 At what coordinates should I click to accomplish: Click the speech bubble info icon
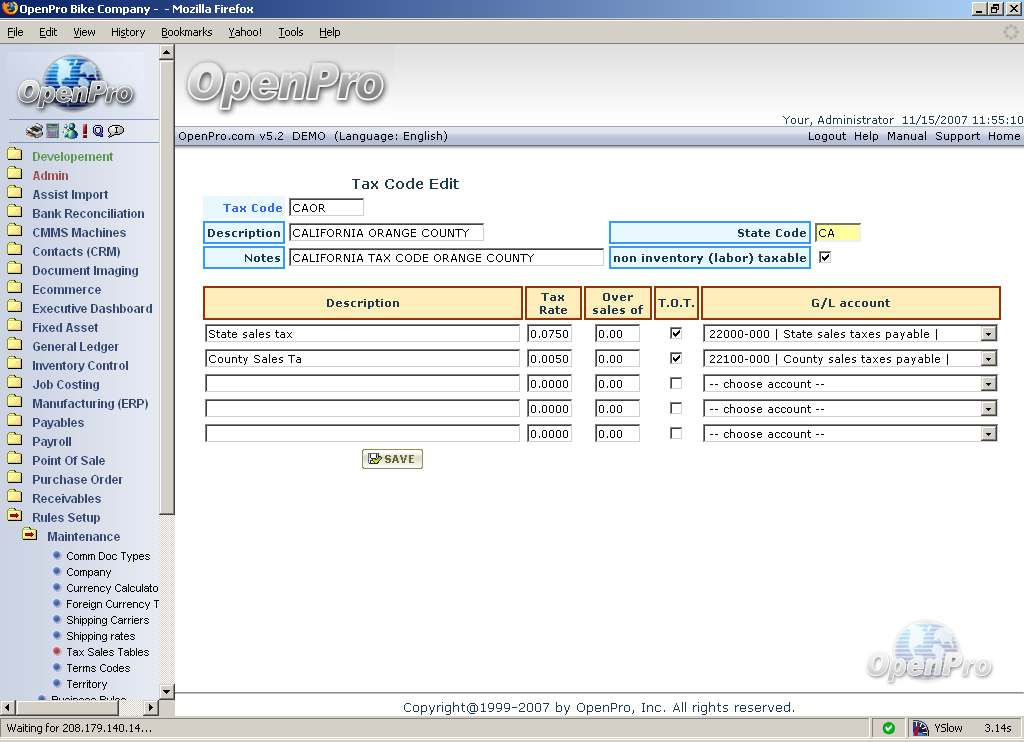116,131
